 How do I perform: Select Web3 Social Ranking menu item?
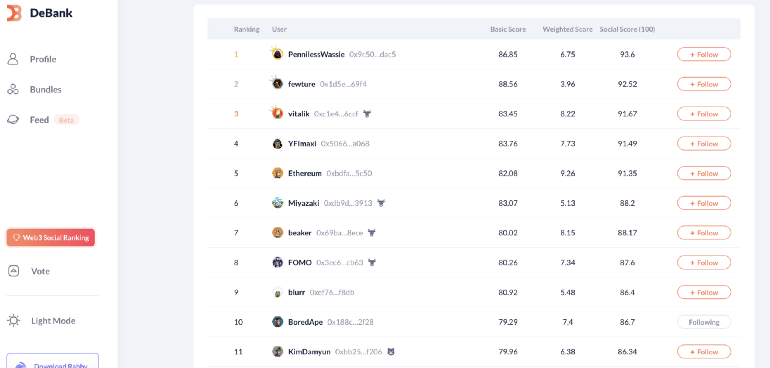[51, 238]
